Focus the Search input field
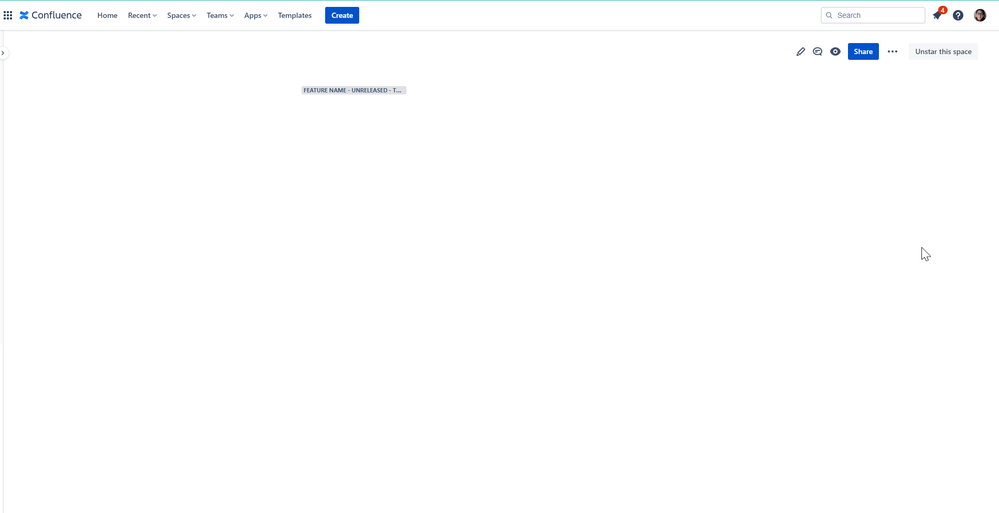999x513 pixels. click(x=873, y=15)
